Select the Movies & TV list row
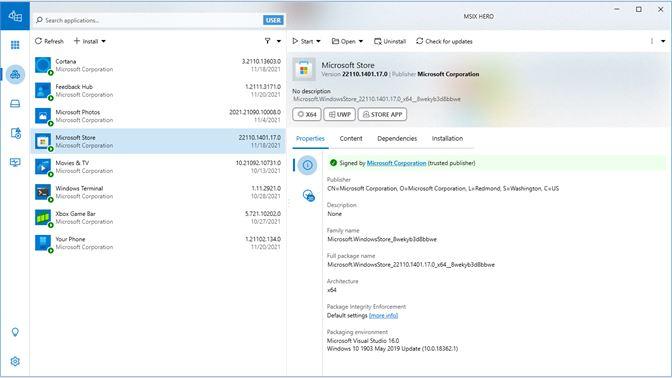672x378 pixels. point(158,167)
